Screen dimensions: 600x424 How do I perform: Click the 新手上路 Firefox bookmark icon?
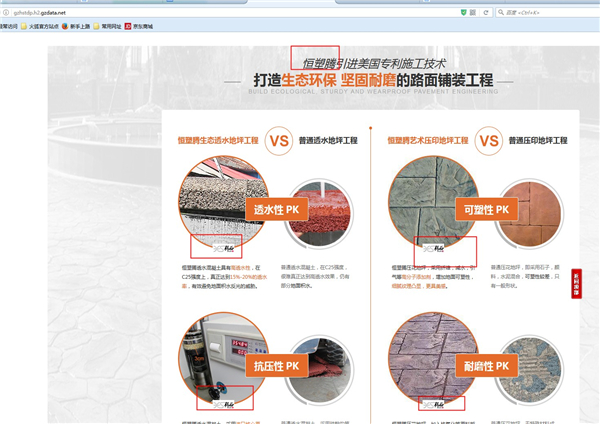point(64,27)
